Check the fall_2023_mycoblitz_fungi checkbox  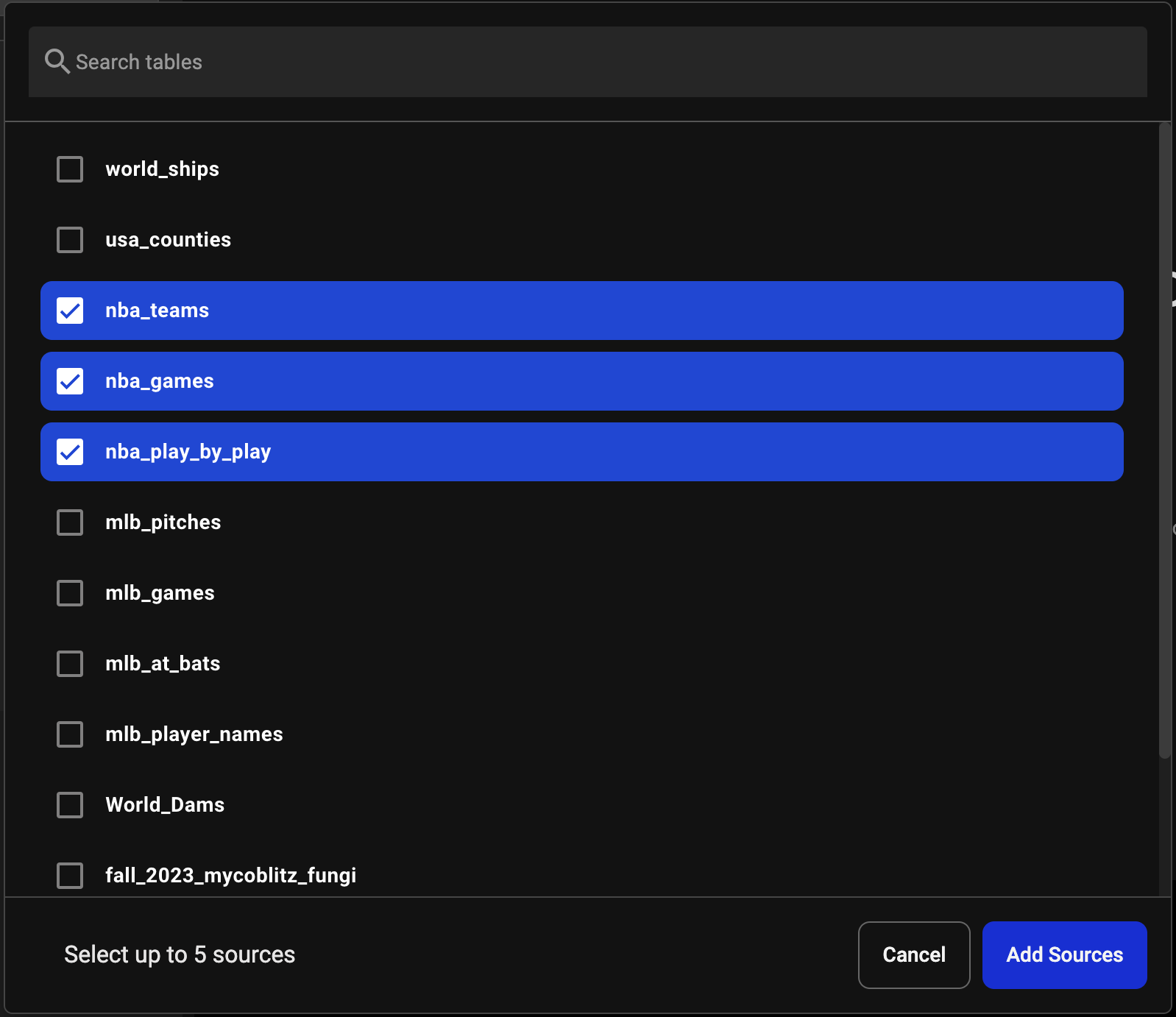click(x=70, y=876)
